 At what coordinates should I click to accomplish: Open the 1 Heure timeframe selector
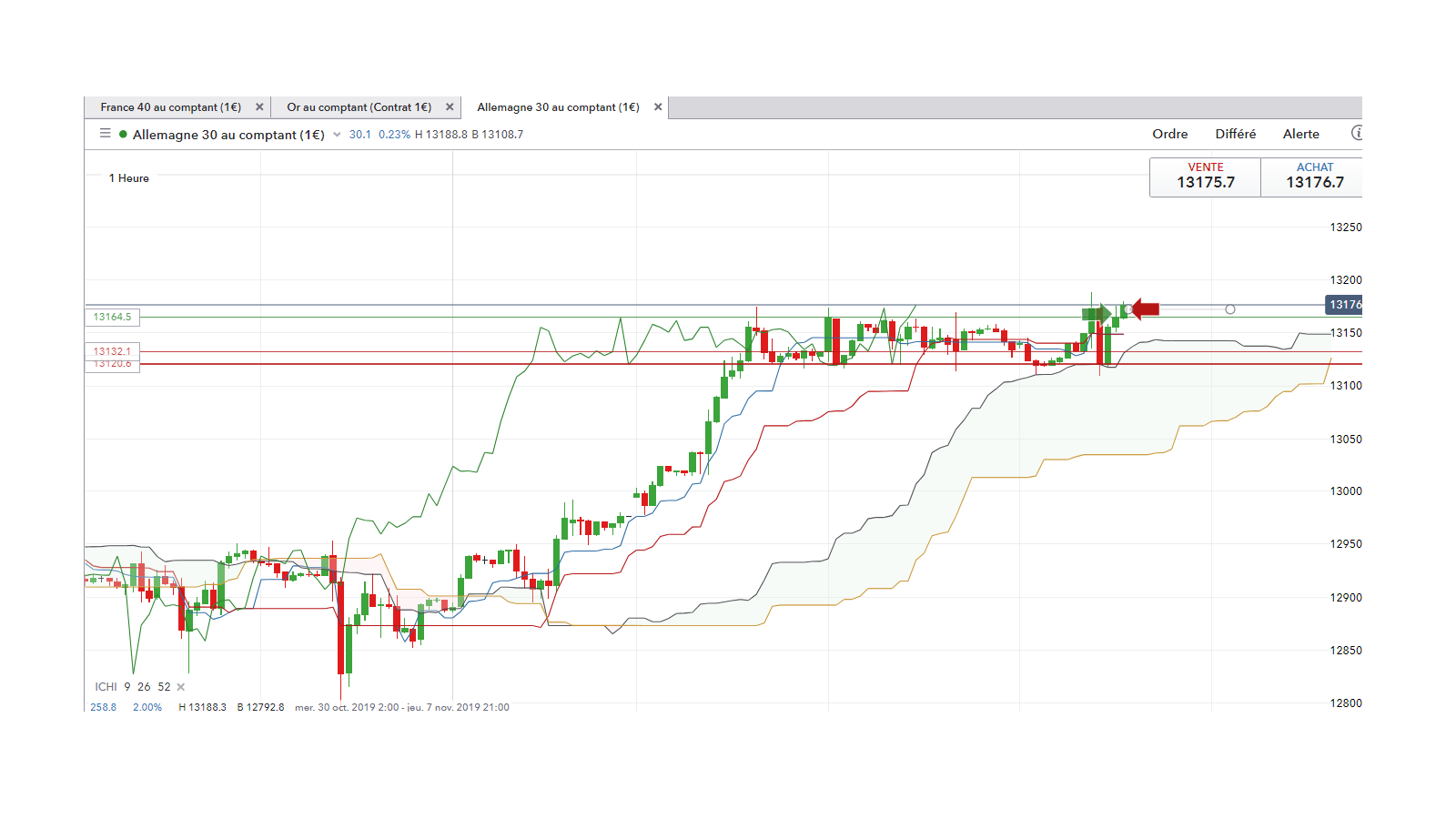(129, 178)
